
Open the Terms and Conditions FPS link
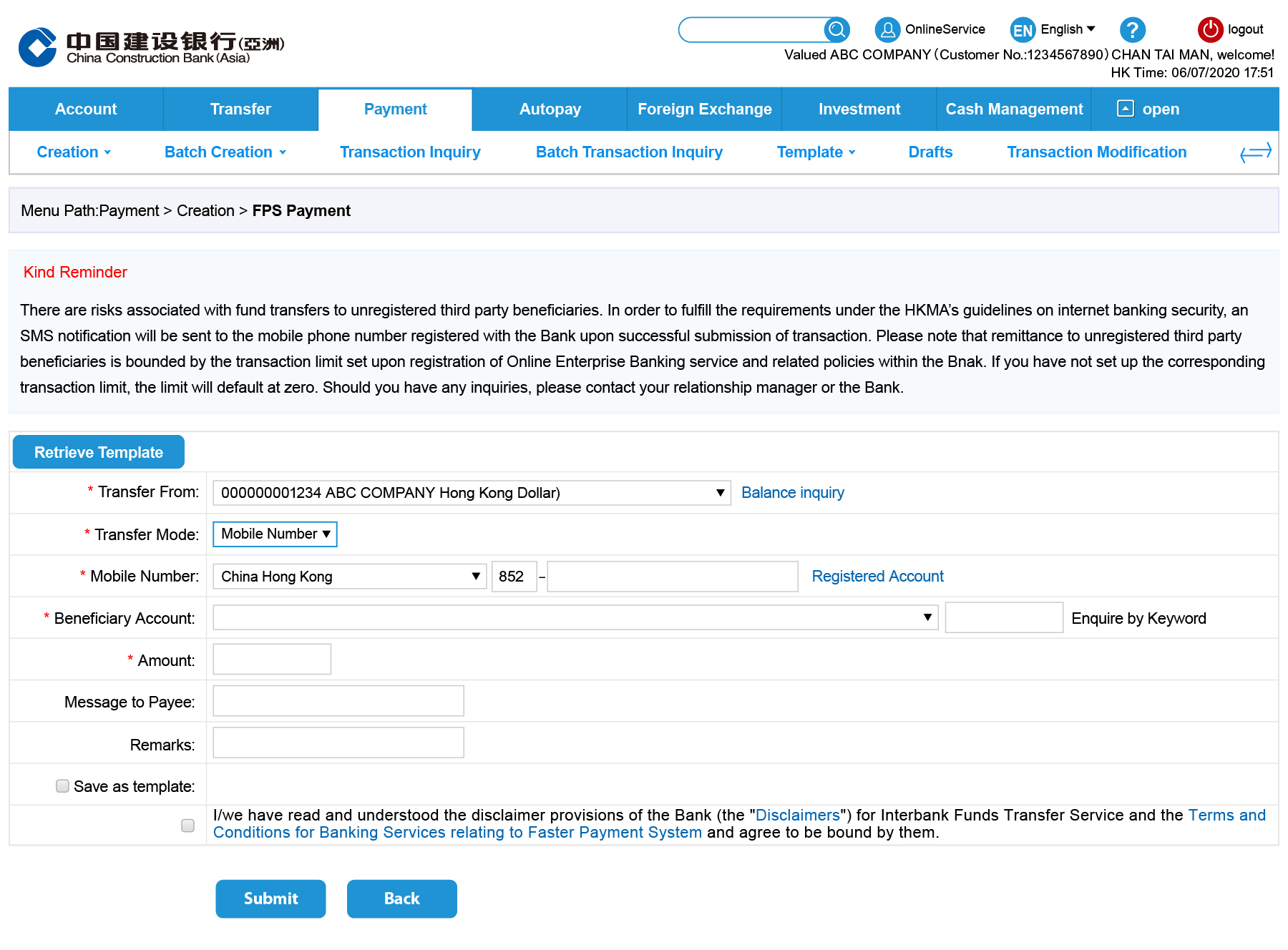tap(458, 832)
